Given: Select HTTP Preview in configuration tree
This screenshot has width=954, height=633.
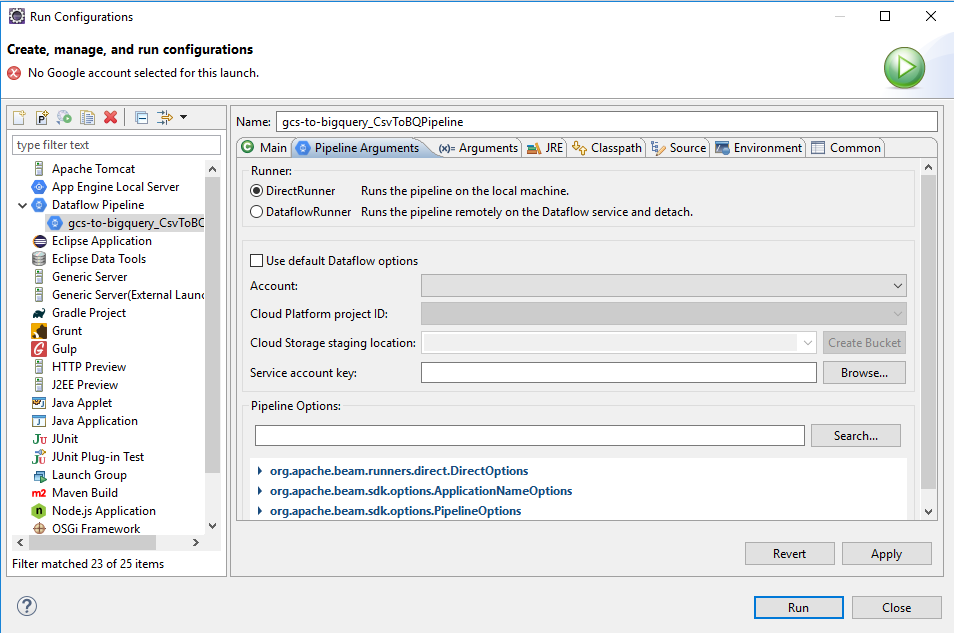Looking at the screenshot, I should point(89,367).
